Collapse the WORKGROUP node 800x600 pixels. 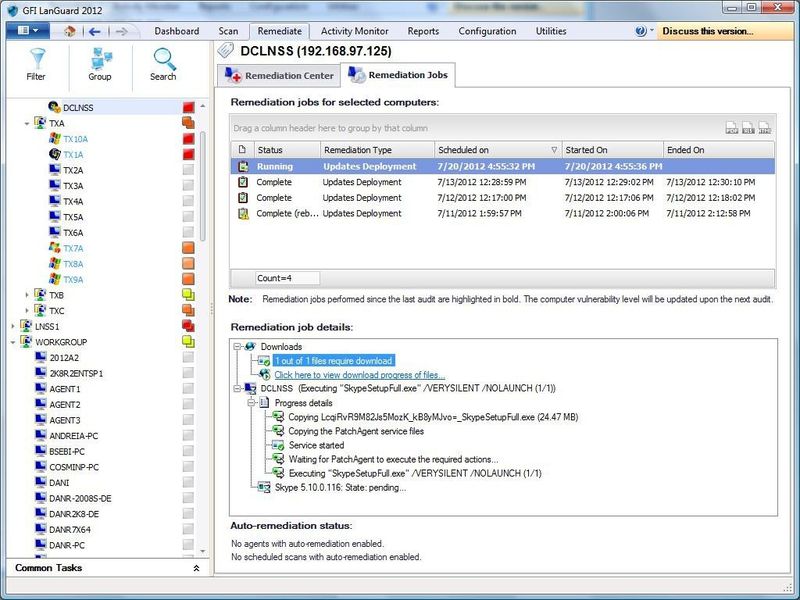(x=13, y=342)
